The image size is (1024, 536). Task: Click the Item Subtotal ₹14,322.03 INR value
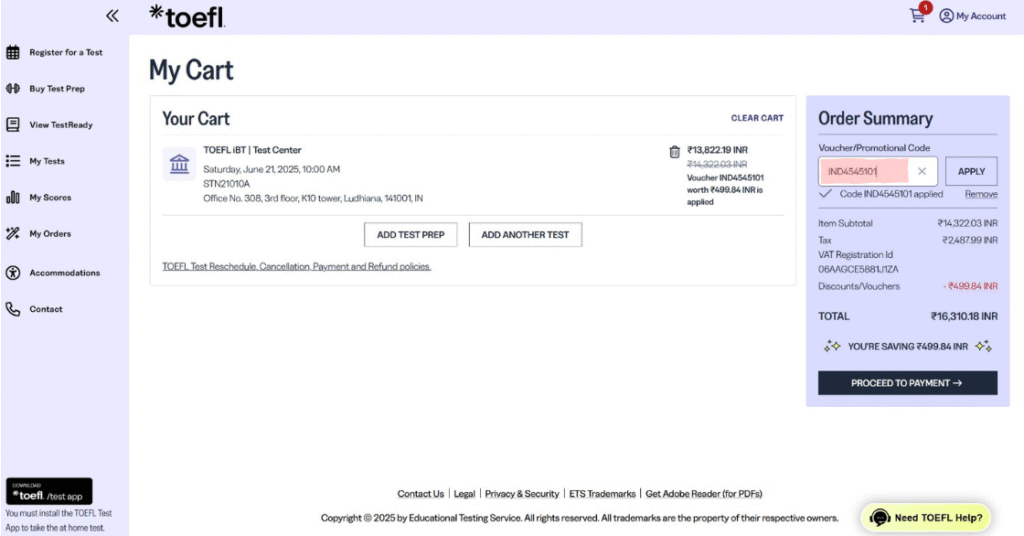coord(967,223)
